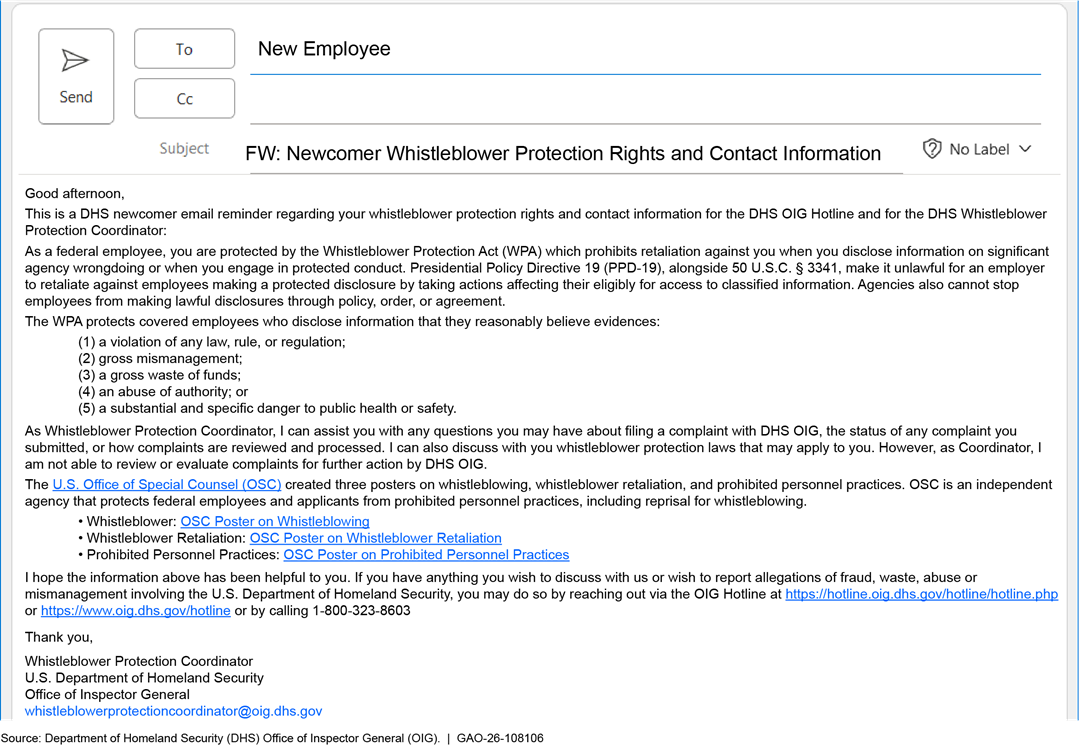Click the Send paper airplane icon
This screenshot has height=746, width=1080.
click(75, 61)
